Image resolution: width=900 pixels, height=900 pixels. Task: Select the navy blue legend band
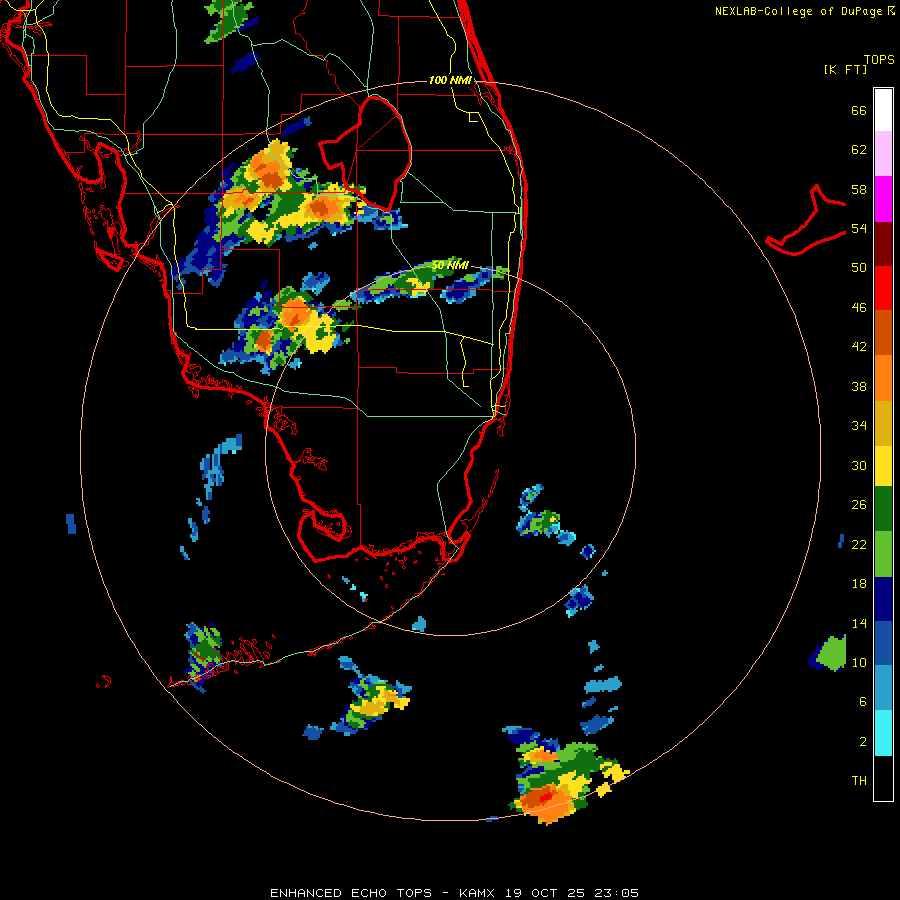tap(883, 599)
